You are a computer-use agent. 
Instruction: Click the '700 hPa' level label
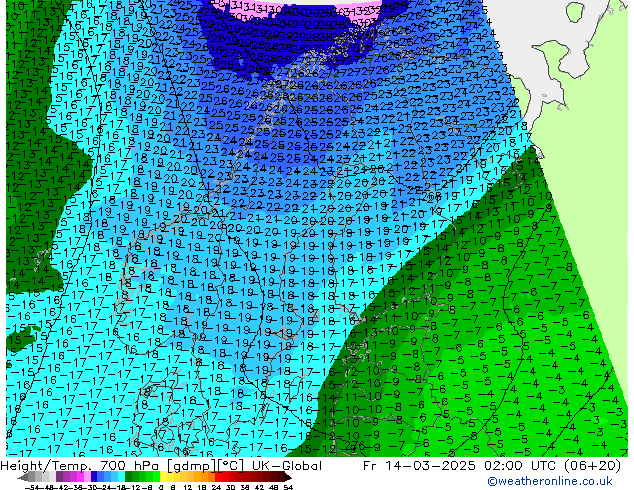click(128, 465)
